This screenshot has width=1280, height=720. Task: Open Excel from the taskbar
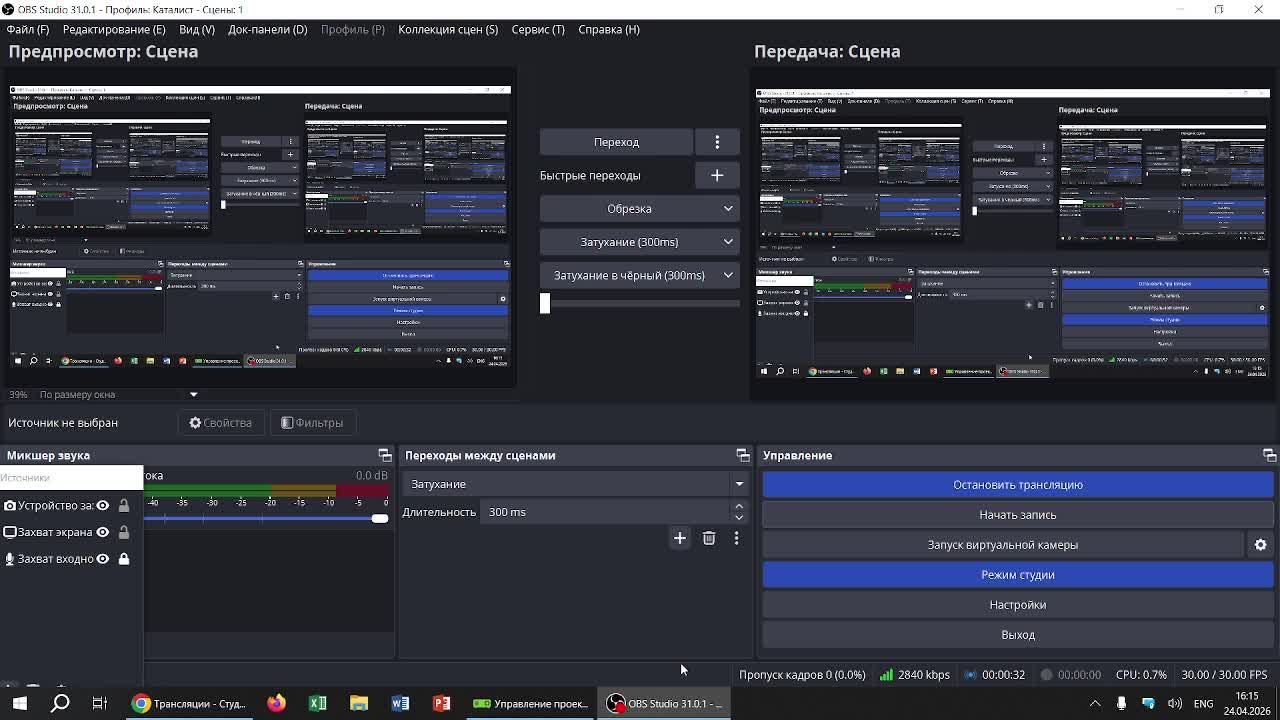tap(318, 704)
